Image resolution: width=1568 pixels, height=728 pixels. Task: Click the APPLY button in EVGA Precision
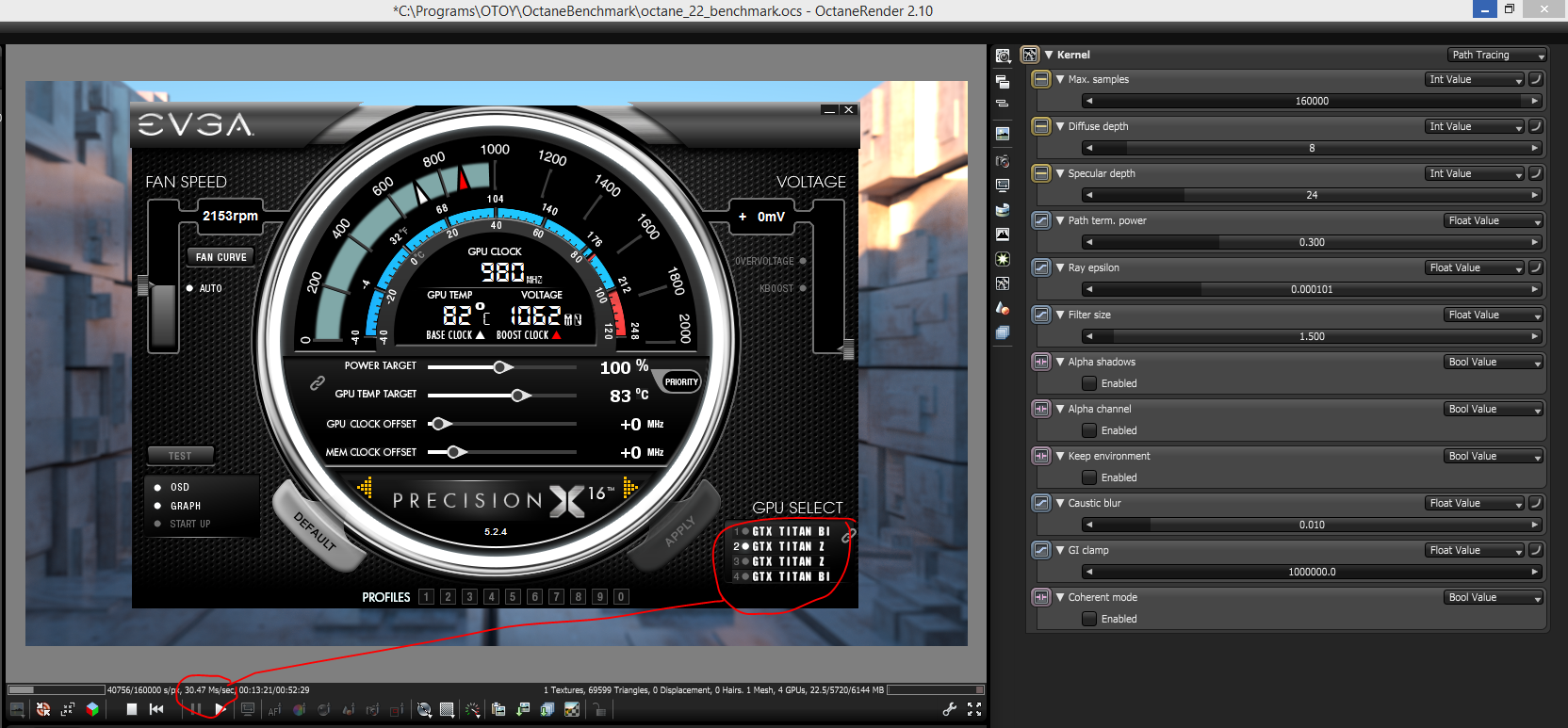tap(678, 530)
